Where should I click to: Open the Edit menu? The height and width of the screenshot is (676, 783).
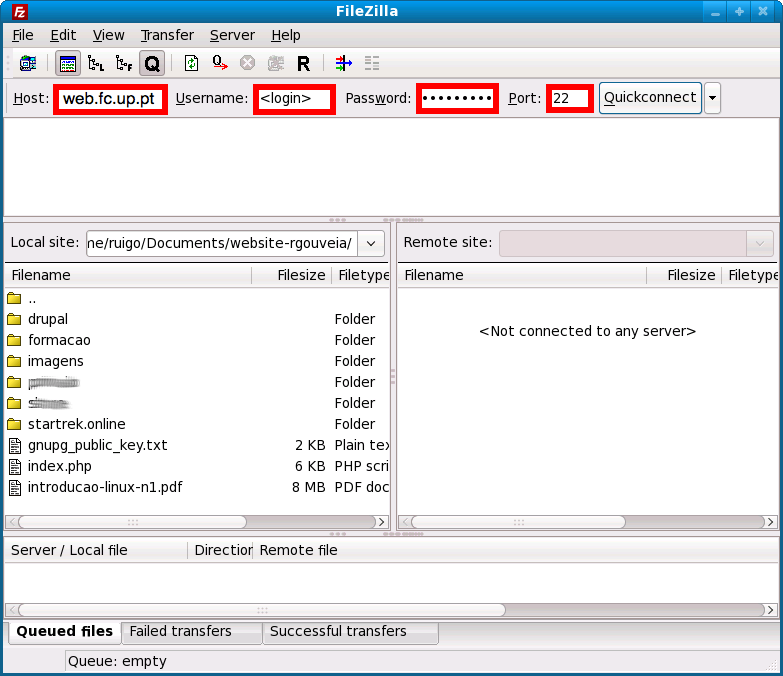[63, 35]
